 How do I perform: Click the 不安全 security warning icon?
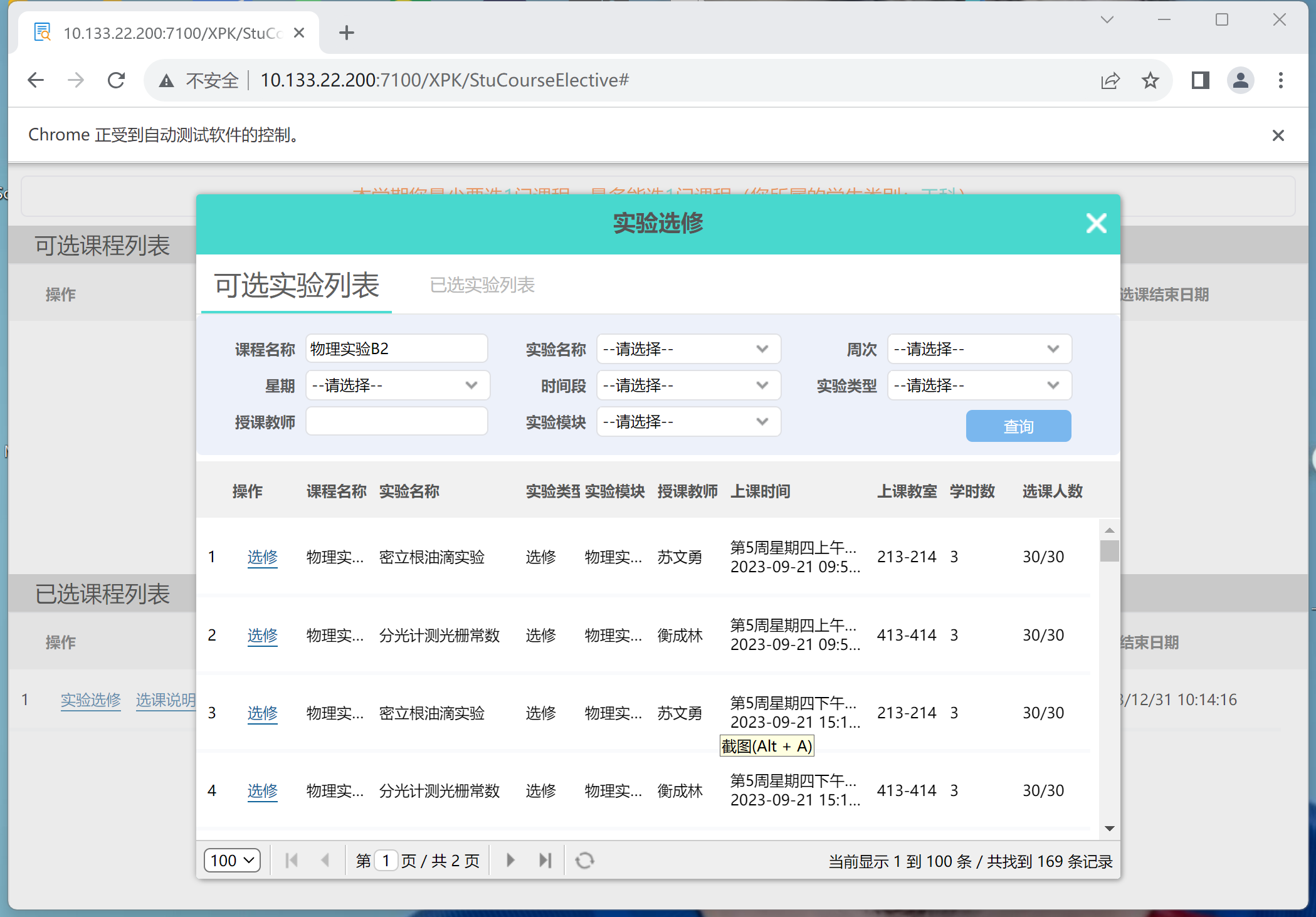pos(166,80)
